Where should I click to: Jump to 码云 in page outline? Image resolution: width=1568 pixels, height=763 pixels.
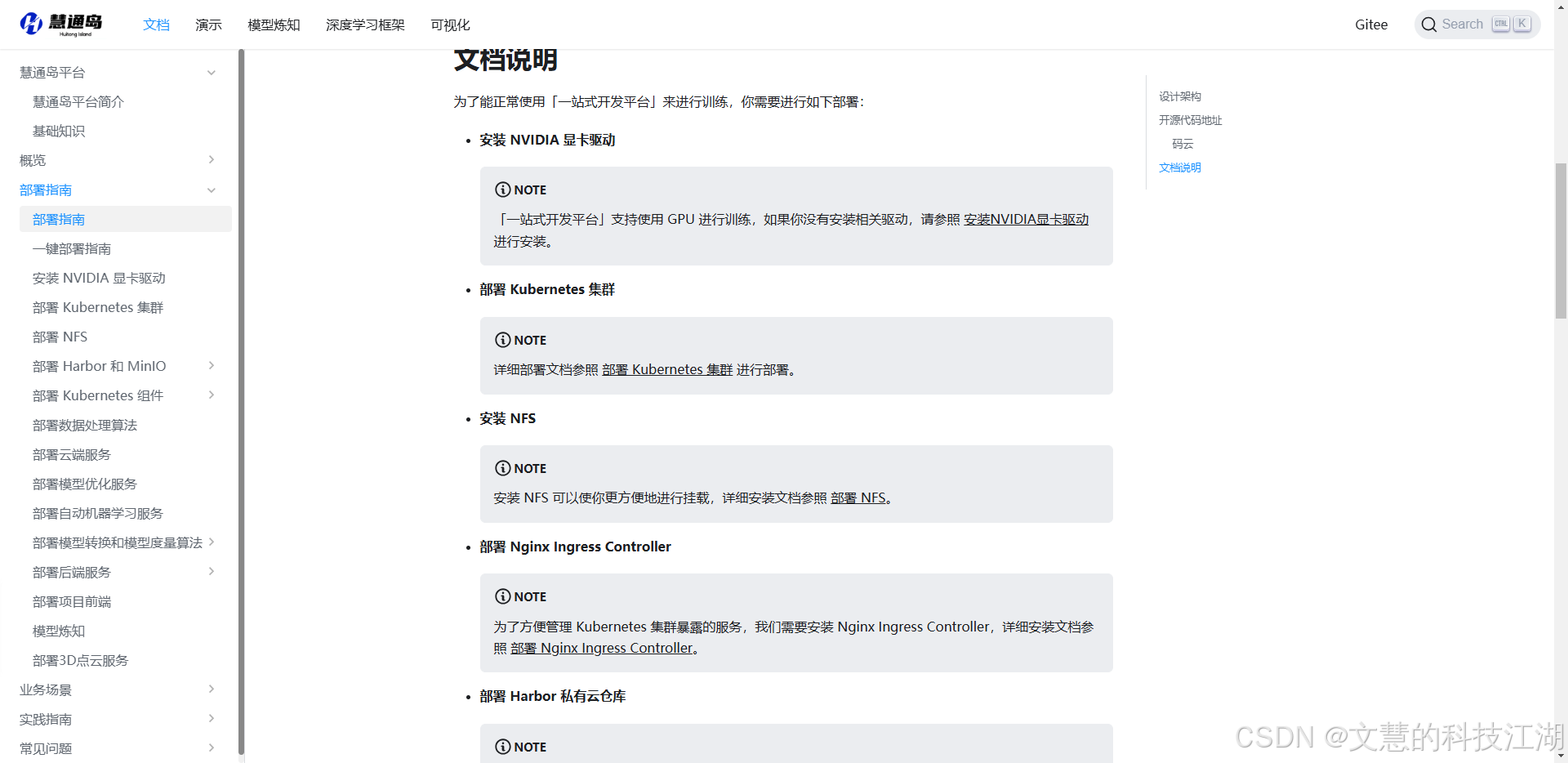click(1183, 144)
